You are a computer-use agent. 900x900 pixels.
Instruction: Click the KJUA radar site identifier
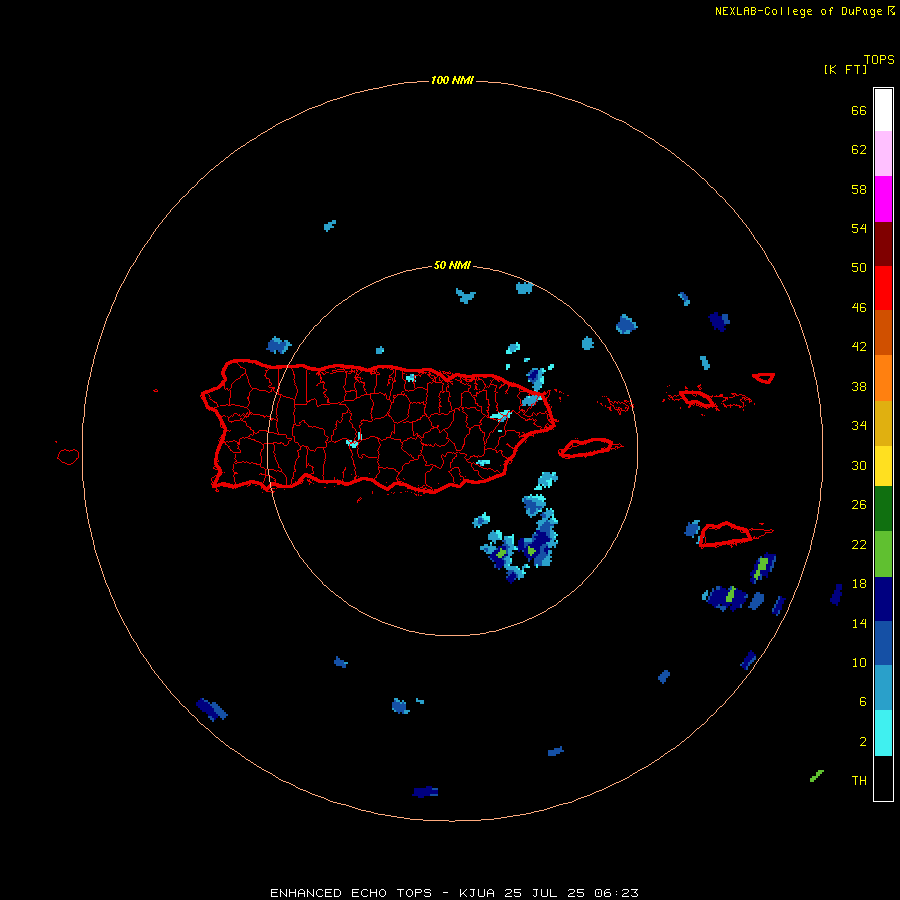[x=477, y=893]
